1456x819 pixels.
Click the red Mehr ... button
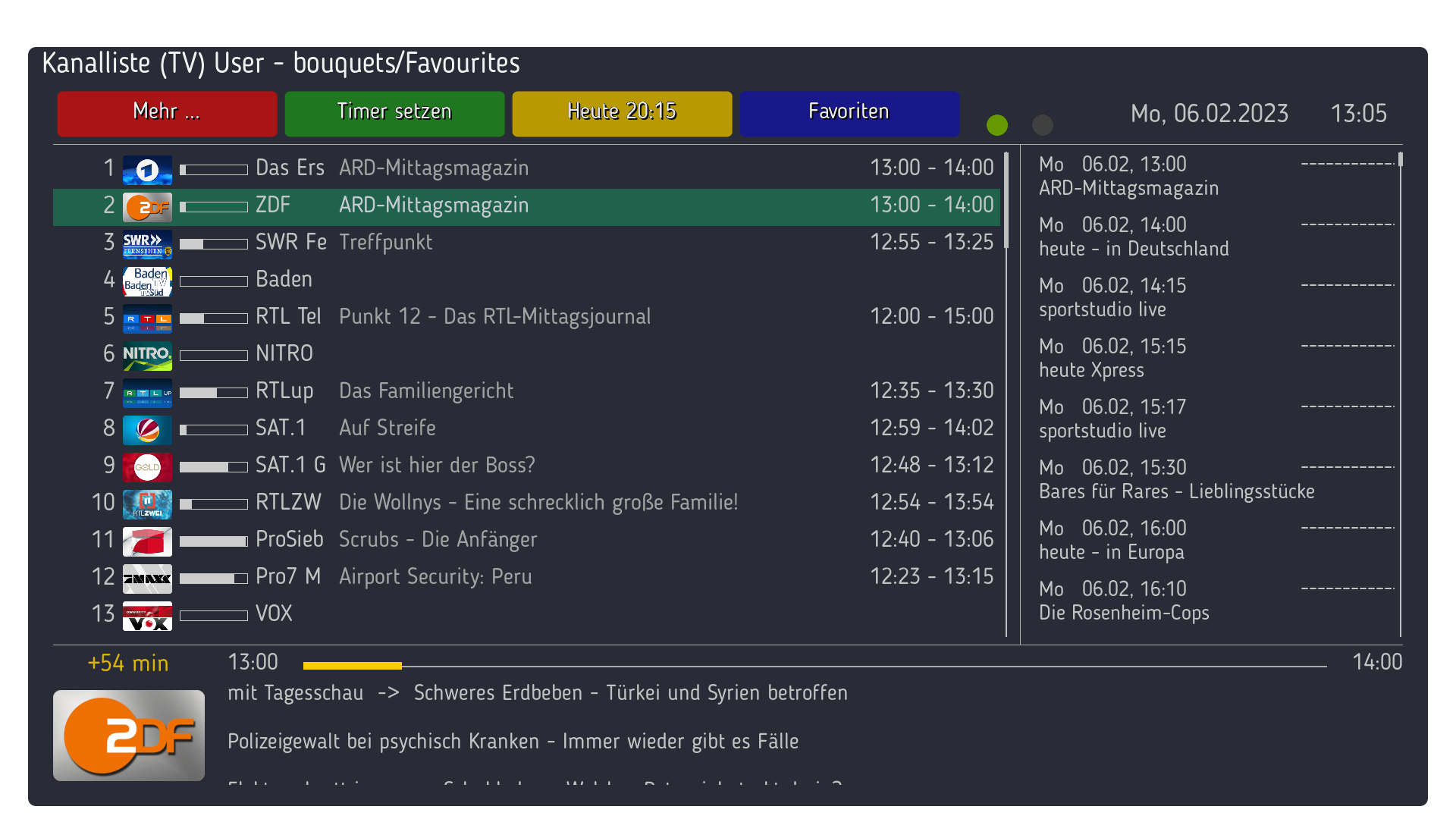tap(167, 114)
